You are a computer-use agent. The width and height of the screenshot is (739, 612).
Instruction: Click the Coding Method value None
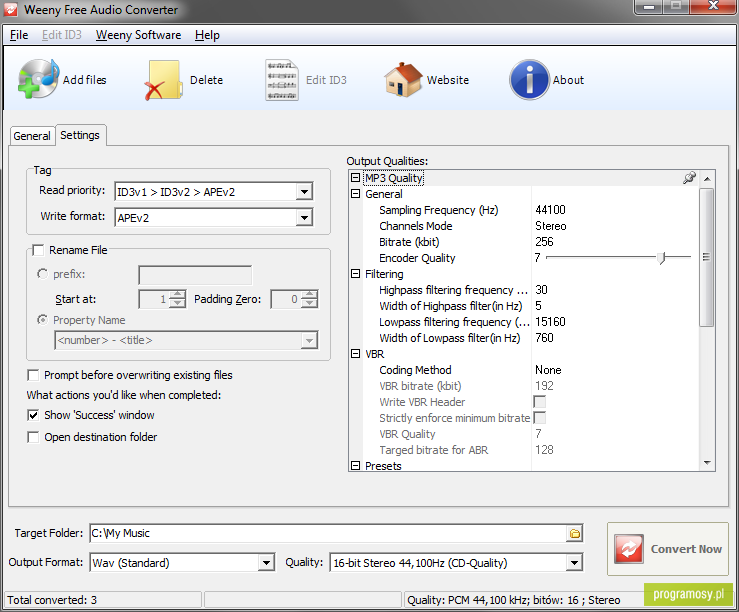point(548,370)
